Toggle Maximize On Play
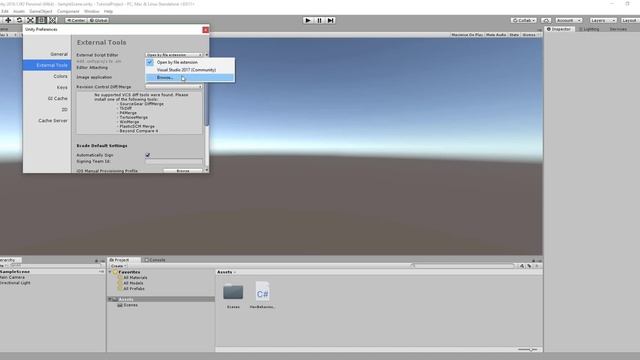Viewport: 640px width, 360px height. coord(467,35)
